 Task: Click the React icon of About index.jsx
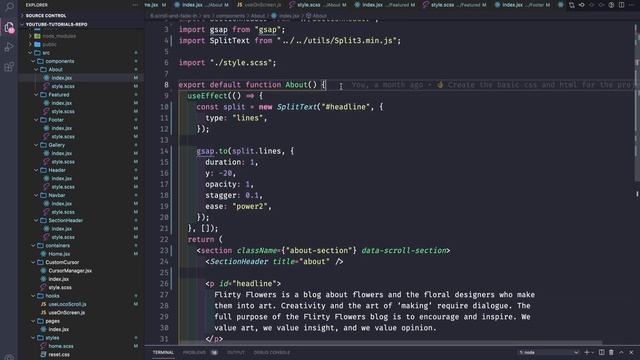(47, 78)
